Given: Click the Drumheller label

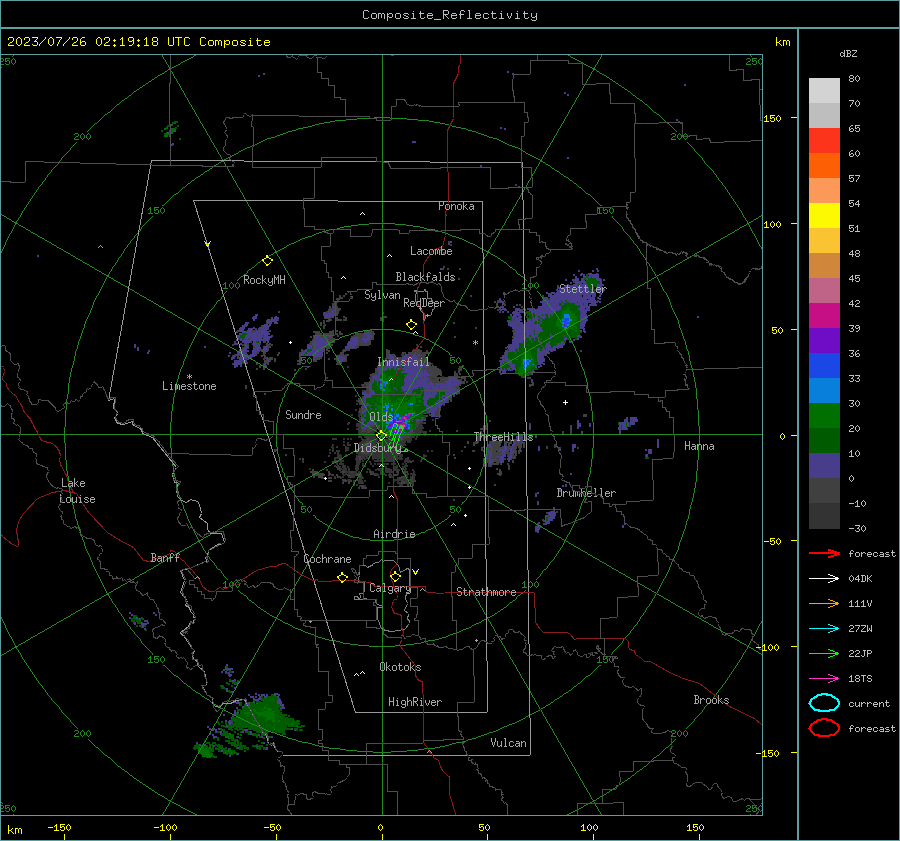Looking at the screenshot, I should pos(586,493).
